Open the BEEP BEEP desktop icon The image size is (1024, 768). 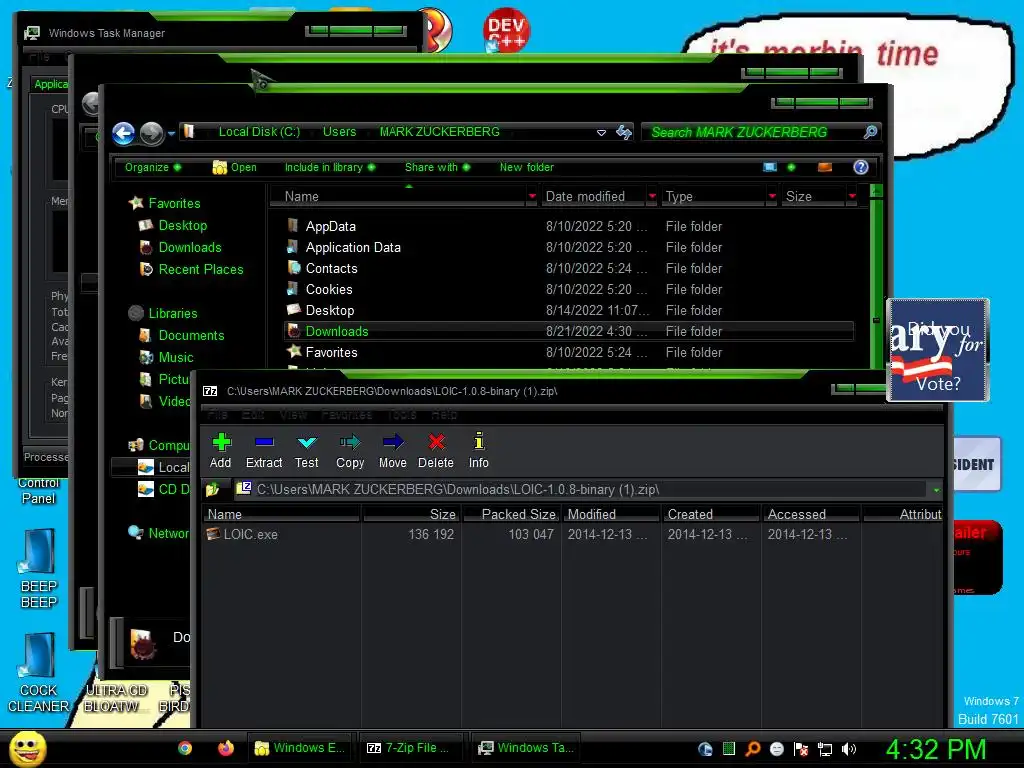tap(39, 568)
